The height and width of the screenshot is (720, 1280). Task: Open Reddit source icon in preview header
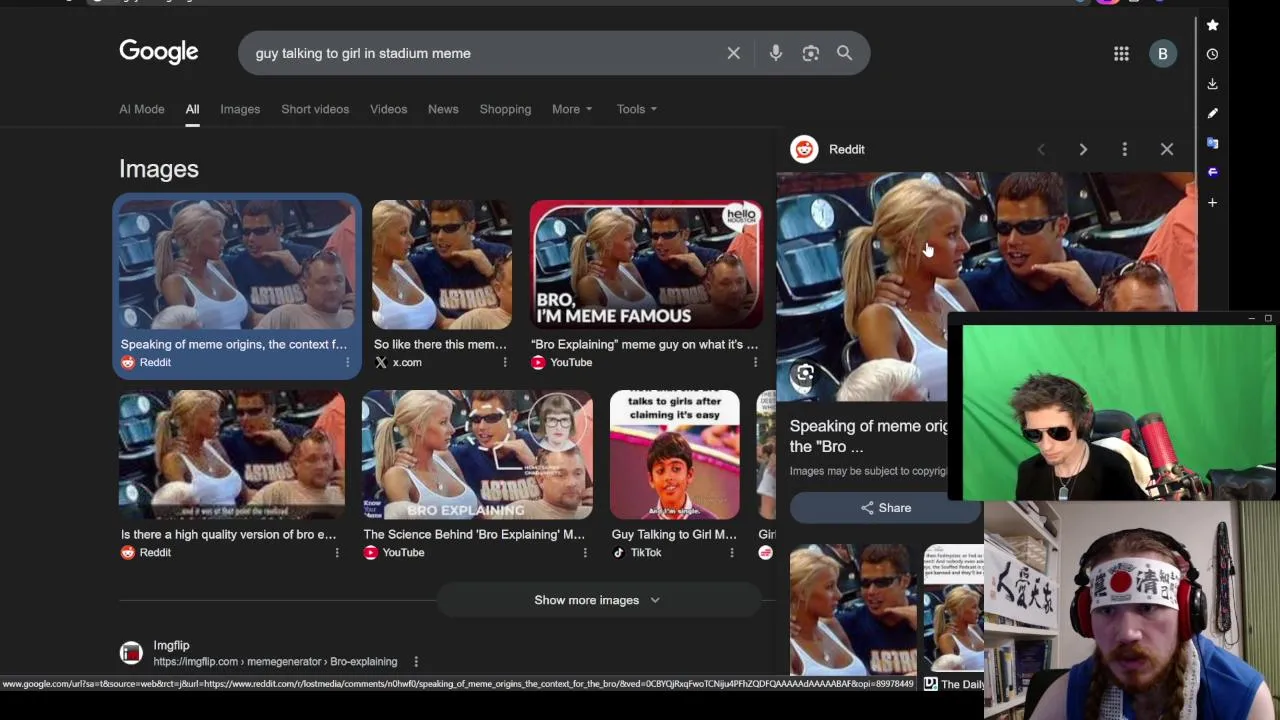click(804, 149)
